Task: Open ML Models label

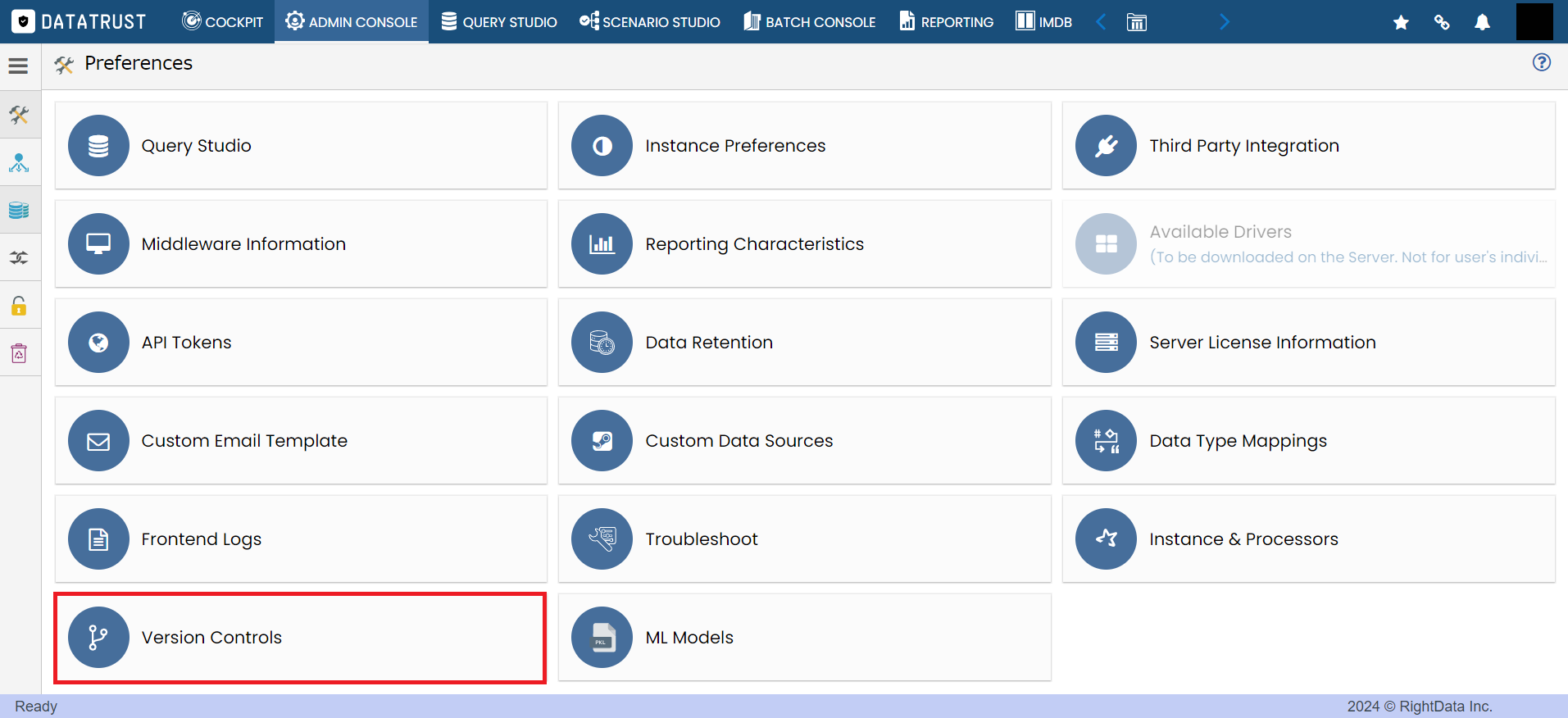Action: [689, 638]
